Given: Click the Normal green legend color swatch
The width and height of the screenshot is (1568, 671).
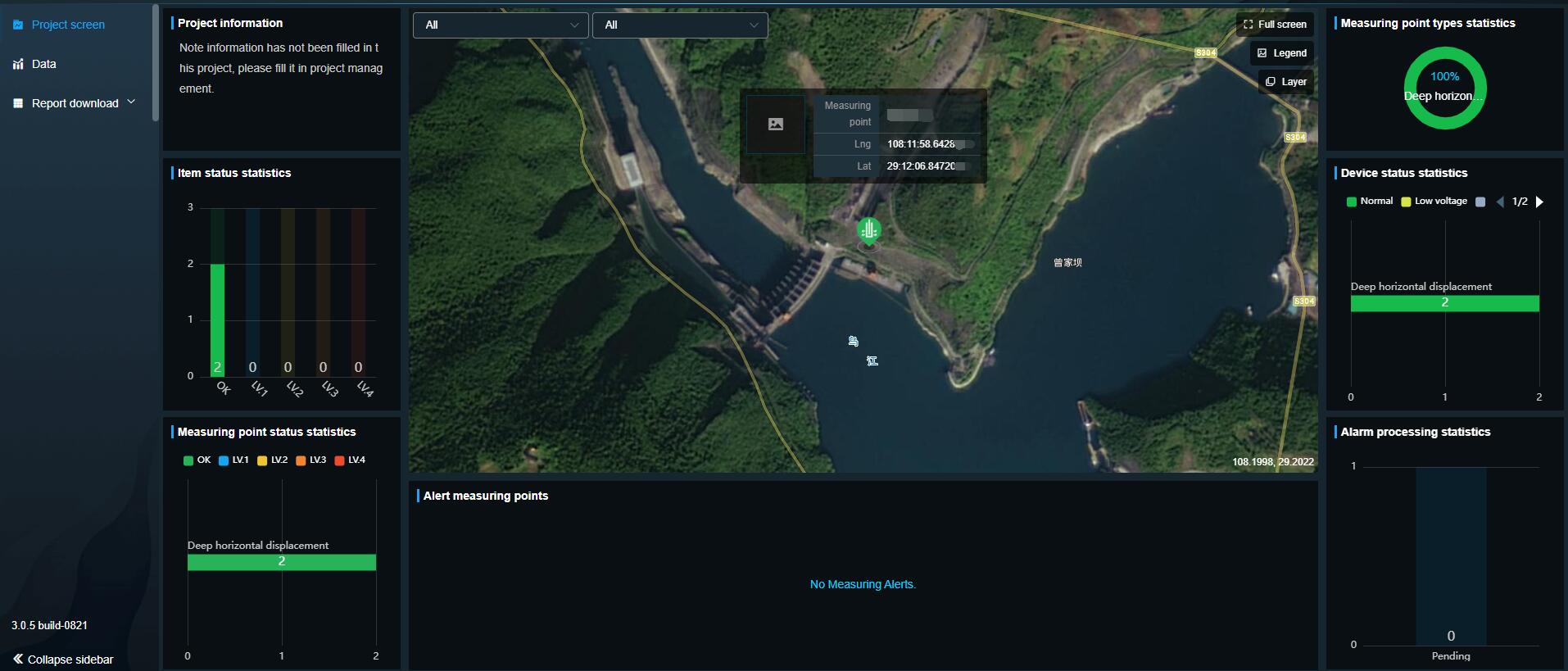Looking at the screenshot, I should coord(1351,202).
